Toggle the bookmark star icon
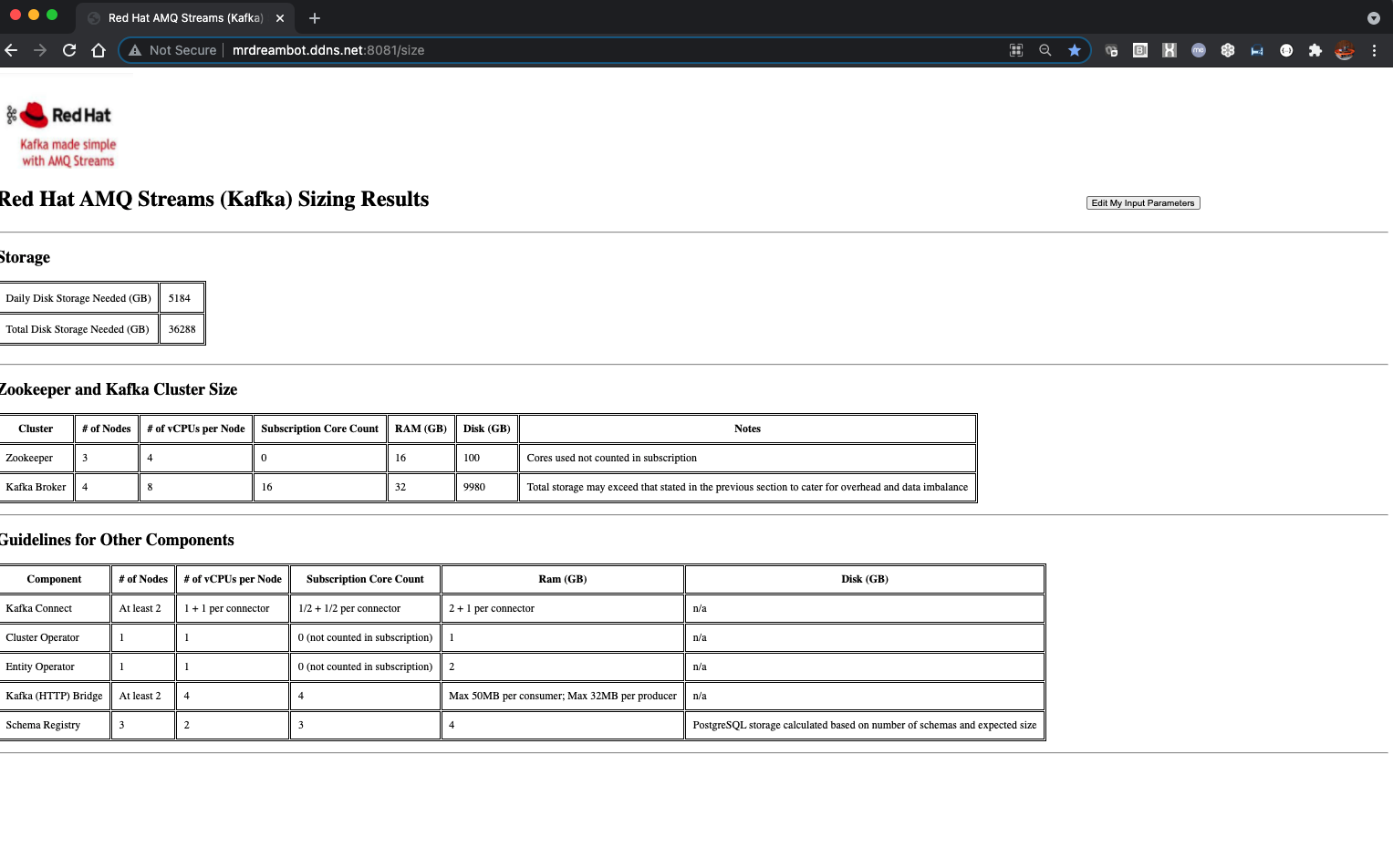This screenshot has width=1393, height=868. tap(1075, 50)
